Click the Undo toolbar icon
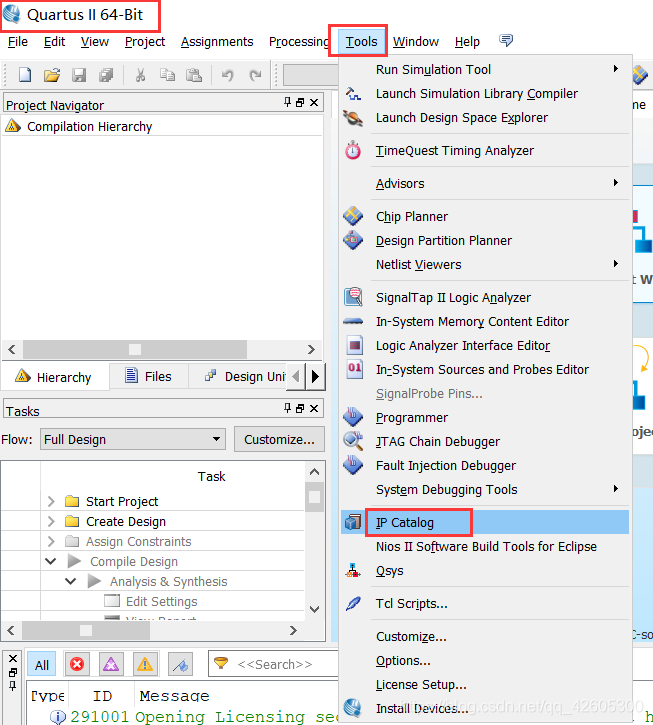Viewport: 653px width, 725px height. pyautogui.click(x=228, y=74)
